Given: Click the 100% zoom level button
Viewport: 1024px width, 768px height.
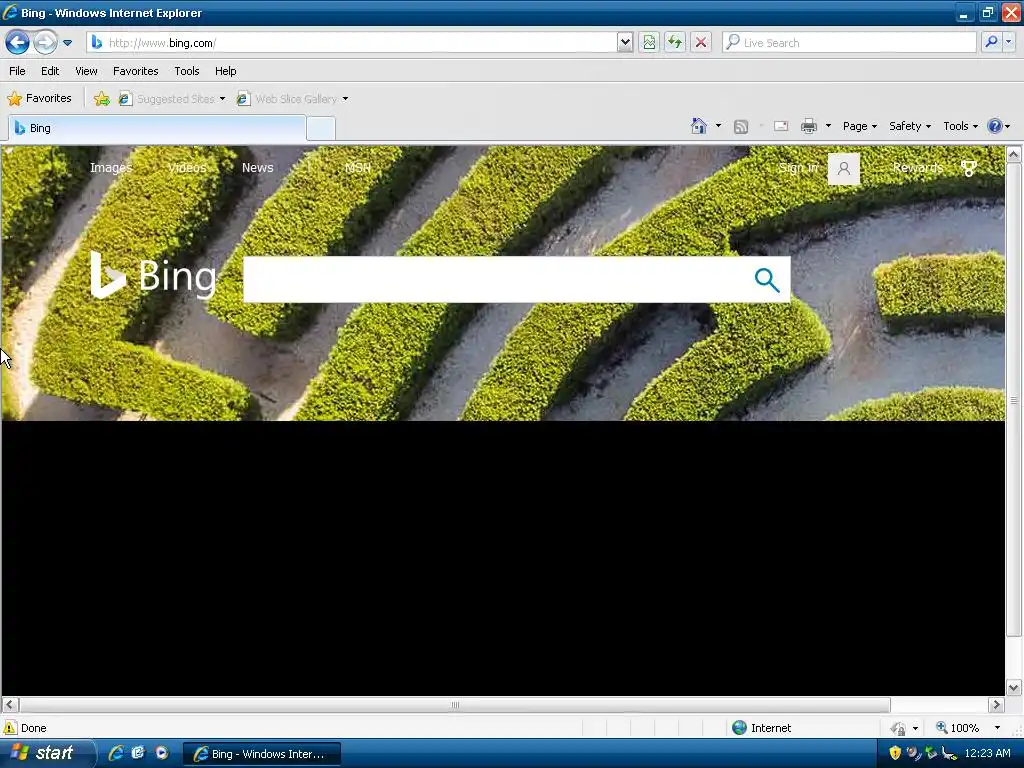Looking at the screenshot, I should pyautogui.click(x=958, y=728).
